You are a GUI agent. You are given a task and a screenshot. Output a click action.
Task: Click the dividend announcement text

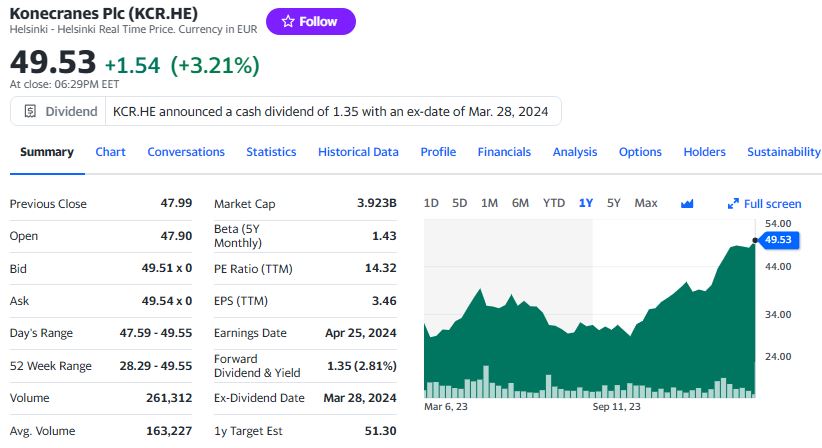(x=331, y=112)
